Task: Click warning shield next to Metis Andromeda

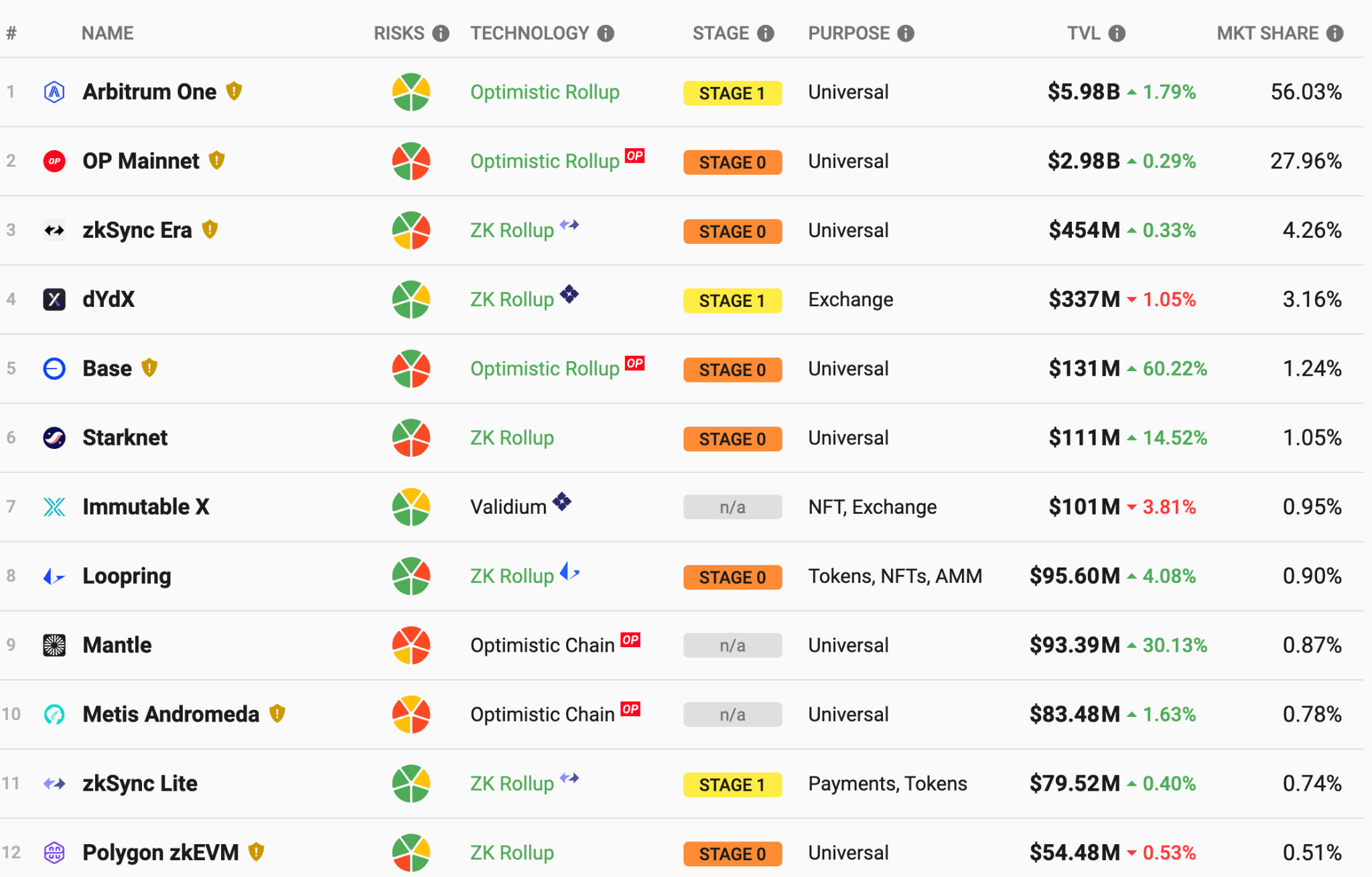Action: click(x=277, y=714)
